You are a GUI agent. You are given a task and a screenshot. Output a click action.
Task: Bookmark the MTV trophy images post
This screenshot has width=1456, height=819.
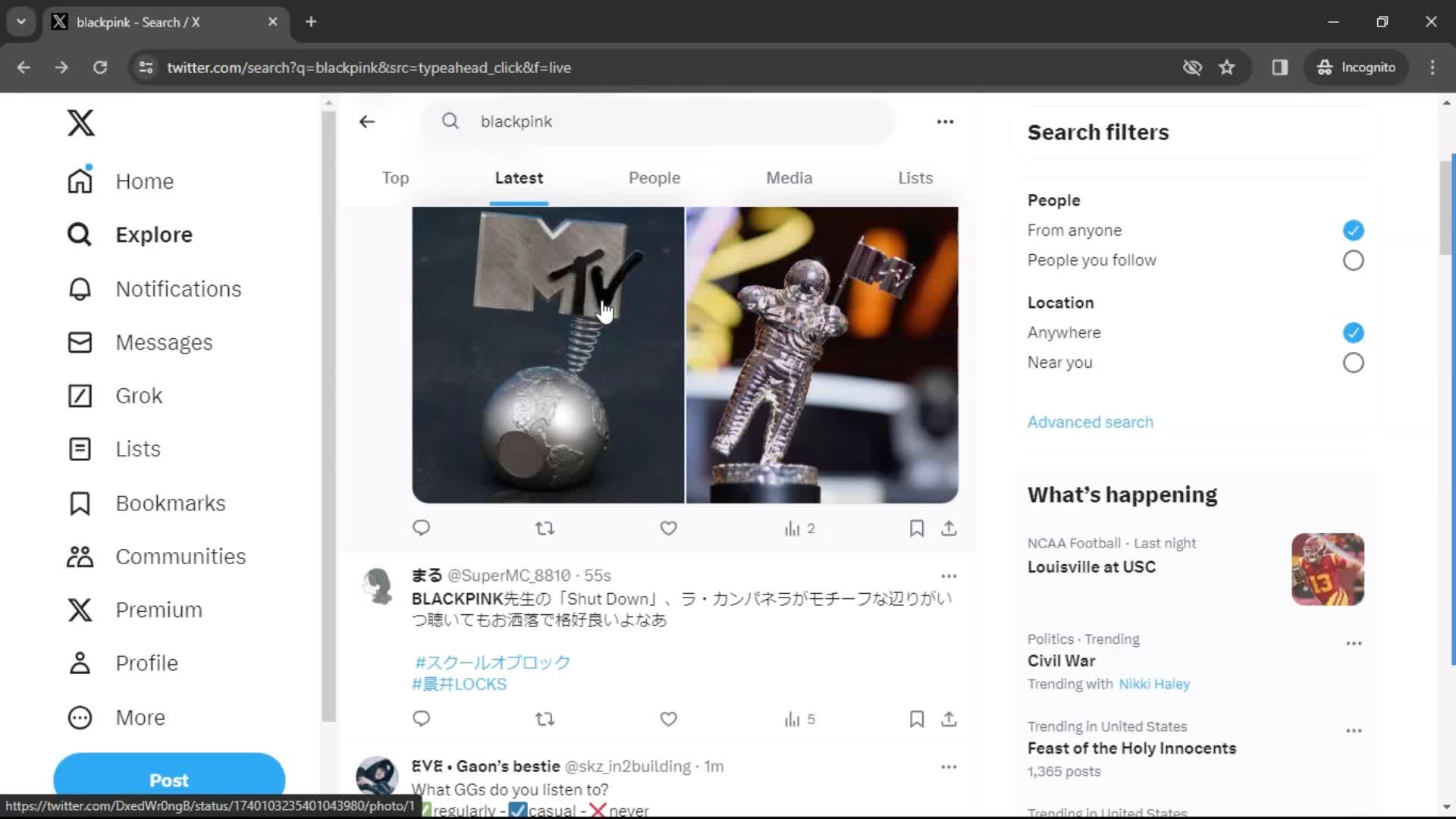pos(916,528)
